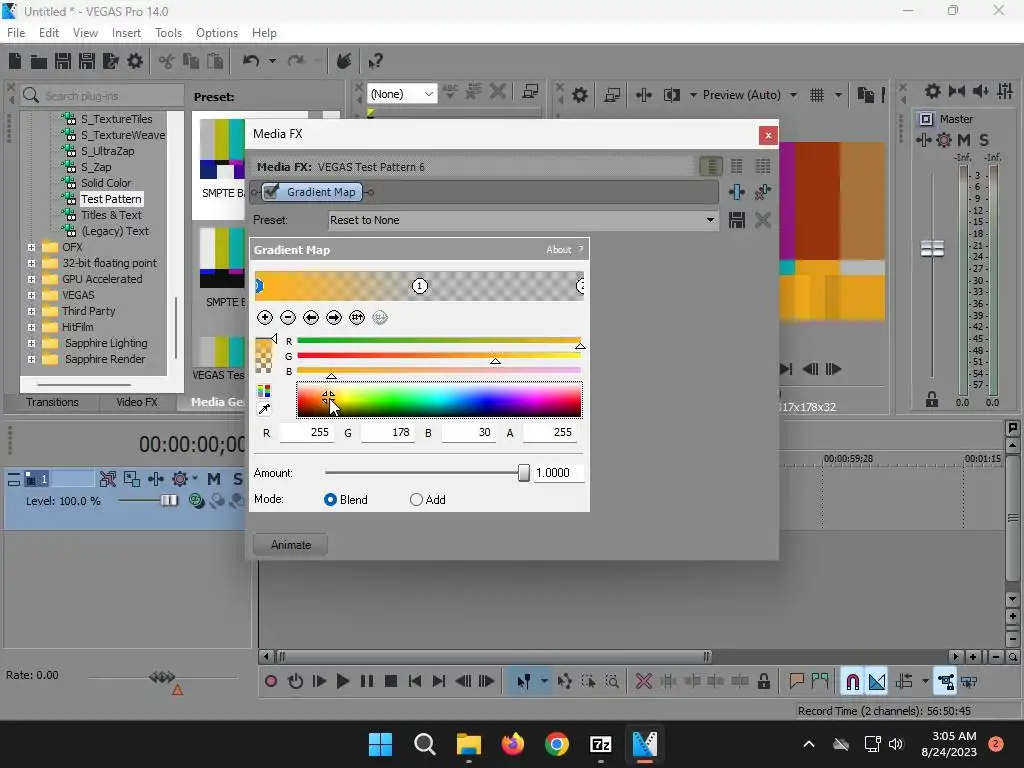Switch to the Transitions tab
The height and width of the screenshot is (768, 1024).
coord(52,402)
